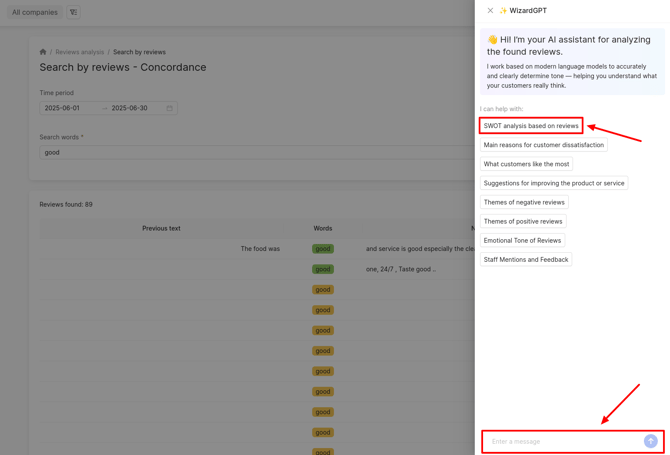Edit the end date 2025-06-30

click(129, 108)
